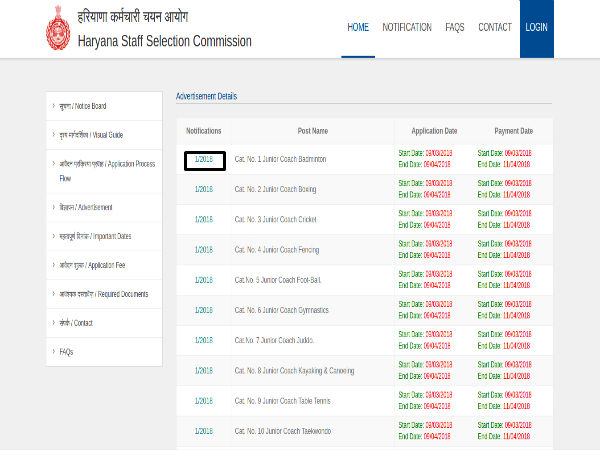This screenshot has height=450, width=600.
Task: Click 'Cat. No. 2 Junior Coach Boxing' text
Action: pos(276,189)
